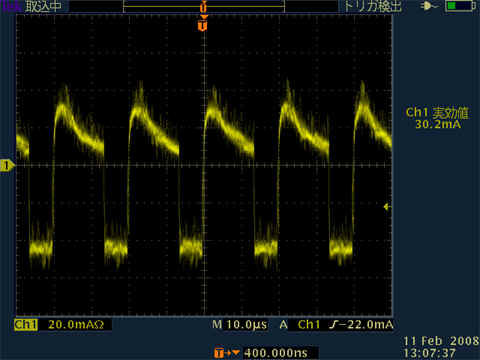Click the M 10.0µs timebase readout
Viewport: 480px width, 360px height.
(x=239, y=325)
